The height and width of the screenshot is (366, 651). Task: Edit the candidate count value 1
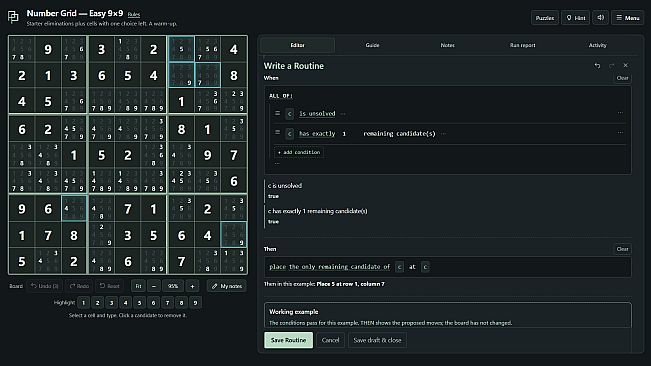coord(344,134)
